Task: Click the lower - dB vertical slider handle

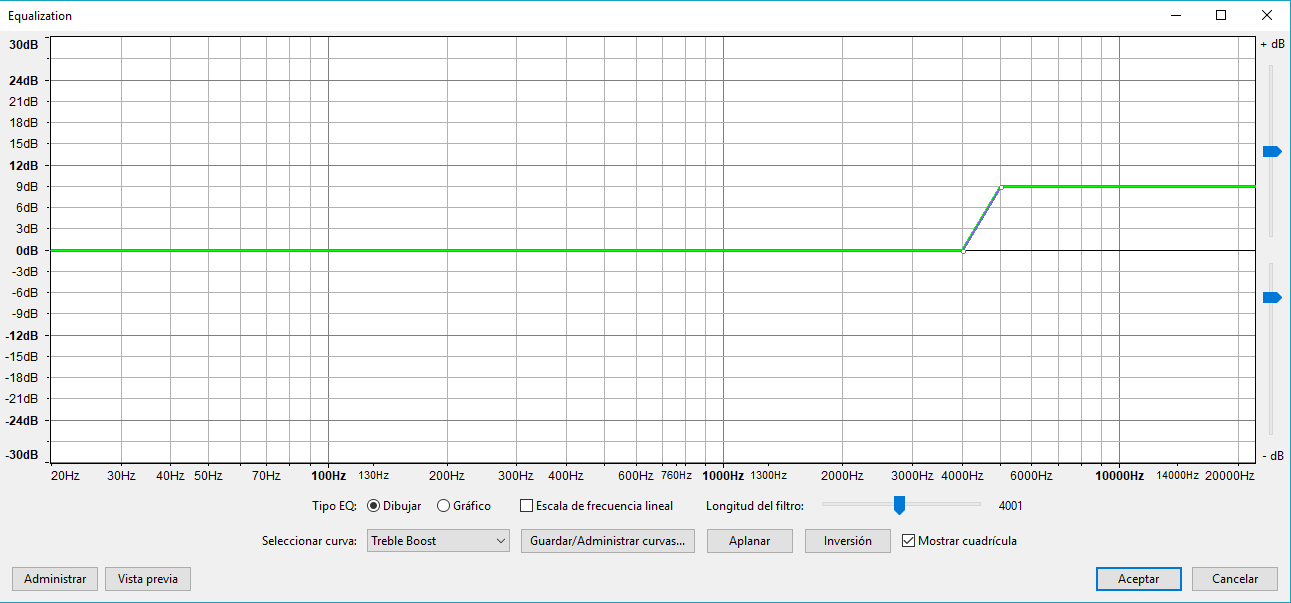Action: tap(1271, 297)
